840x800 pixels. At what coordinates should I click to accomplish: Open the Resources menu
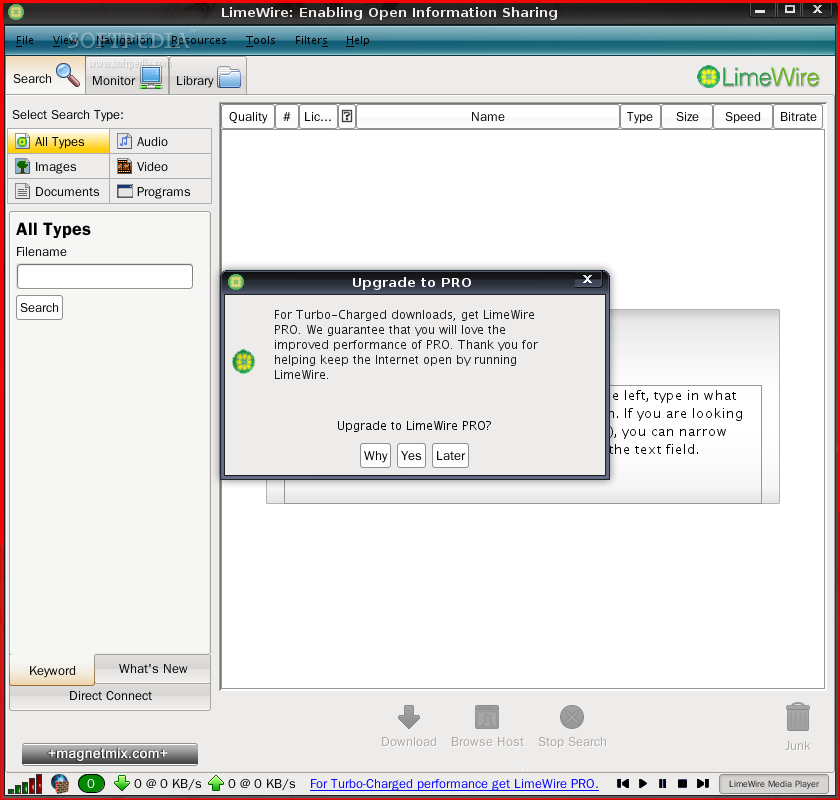point(198,40)
